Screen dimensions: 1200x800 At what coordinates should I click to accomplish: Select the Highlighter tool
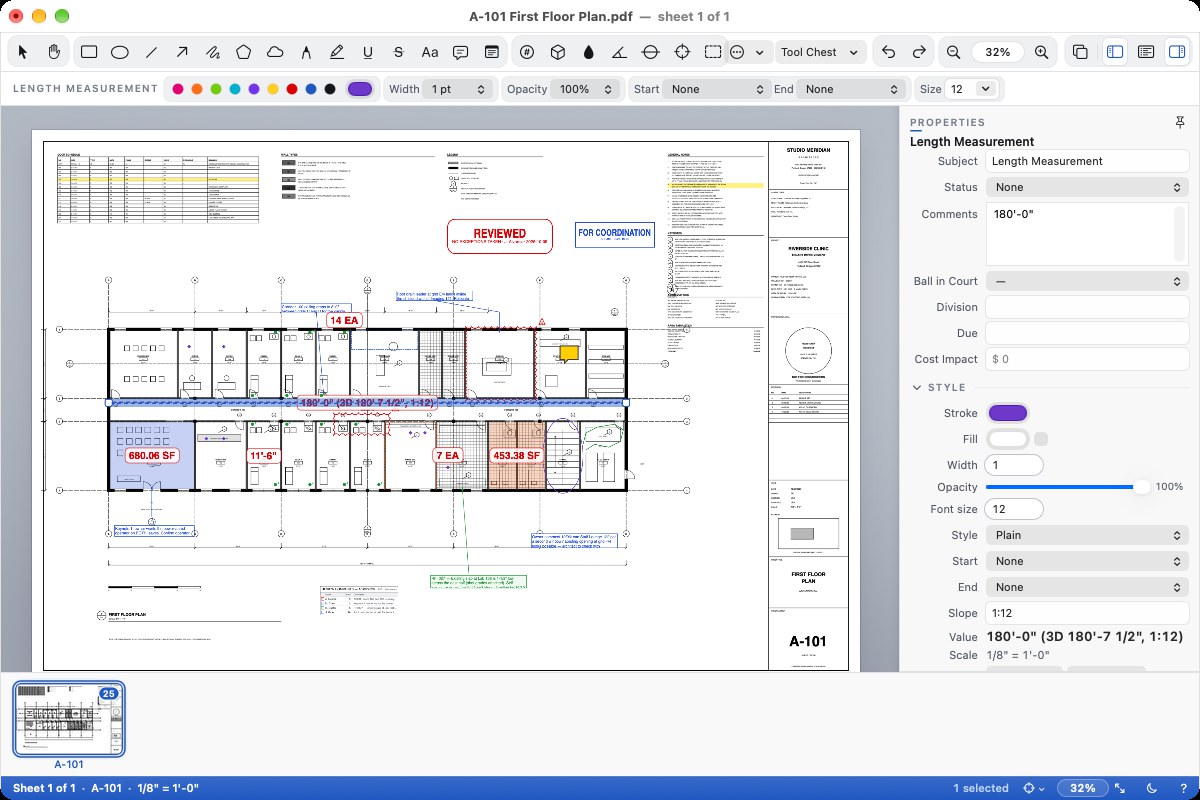(337, 52)
